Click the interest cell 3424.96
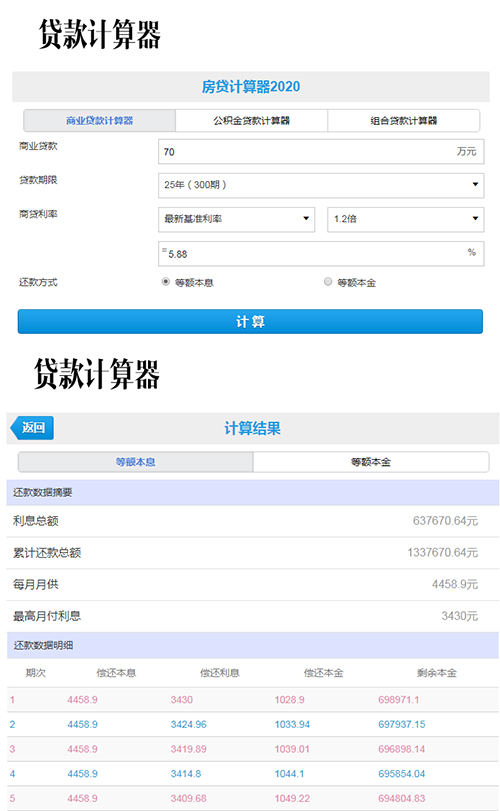This screenshot has width=500, height=811. [189, 725]
